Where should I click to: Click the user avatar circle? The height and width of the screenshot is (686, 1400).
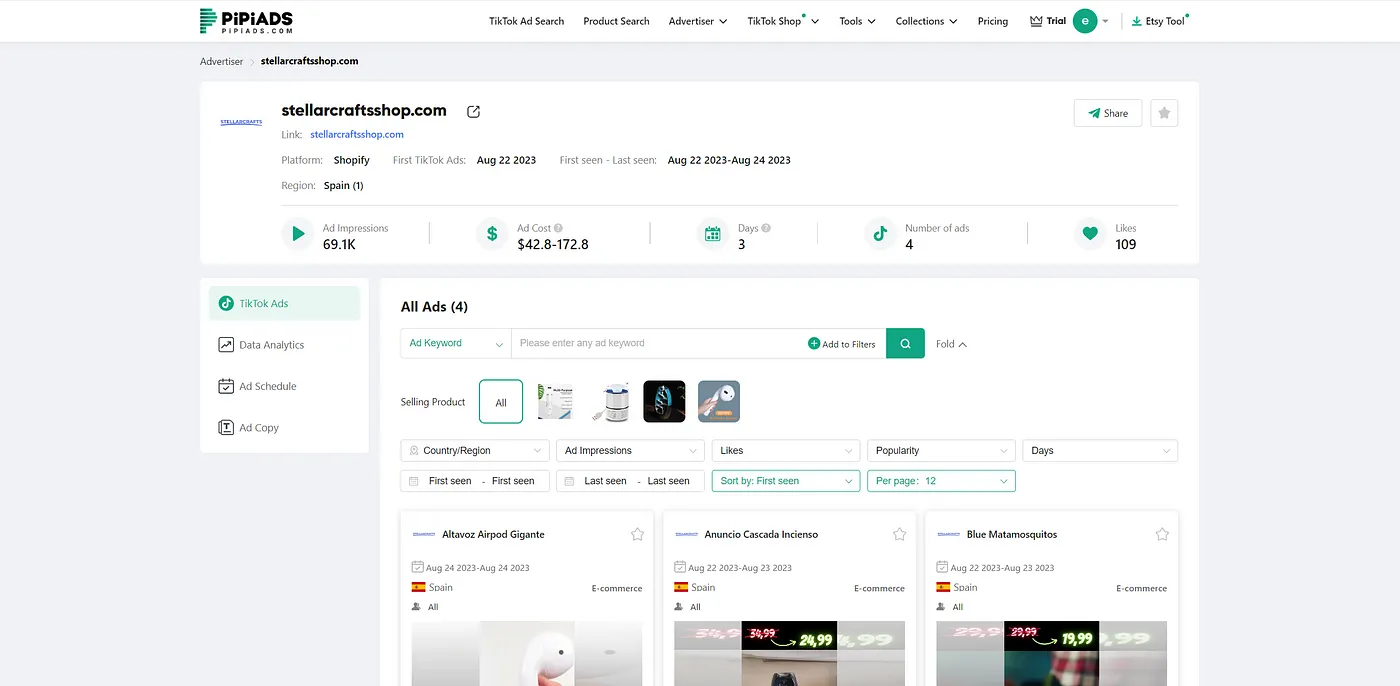tap(1085, 21)
